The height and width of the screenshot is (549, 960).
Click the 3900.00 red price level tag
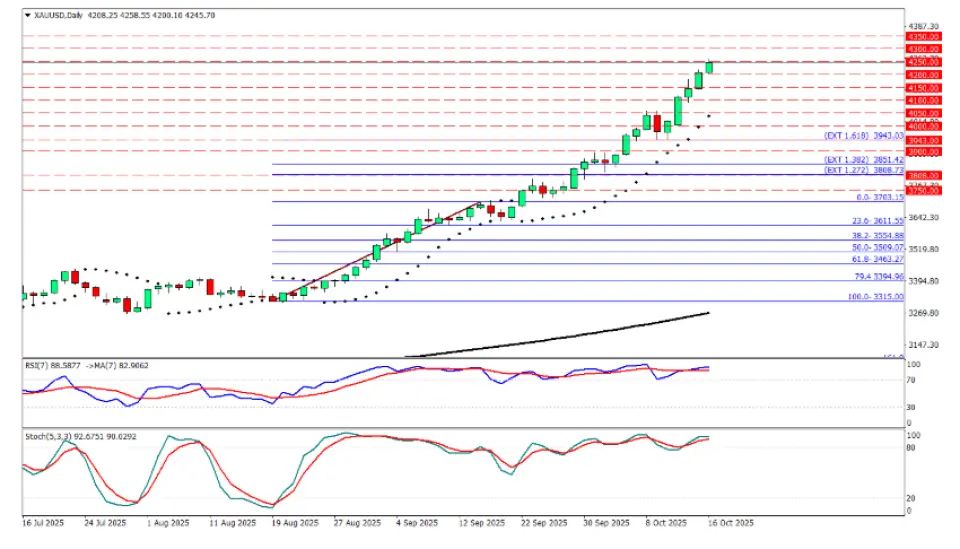pos(923,151)
